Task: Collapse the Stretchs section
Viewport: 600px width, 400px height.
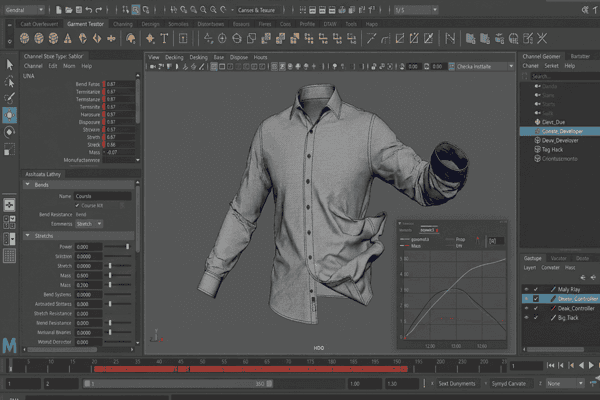Action: point(28,236)
